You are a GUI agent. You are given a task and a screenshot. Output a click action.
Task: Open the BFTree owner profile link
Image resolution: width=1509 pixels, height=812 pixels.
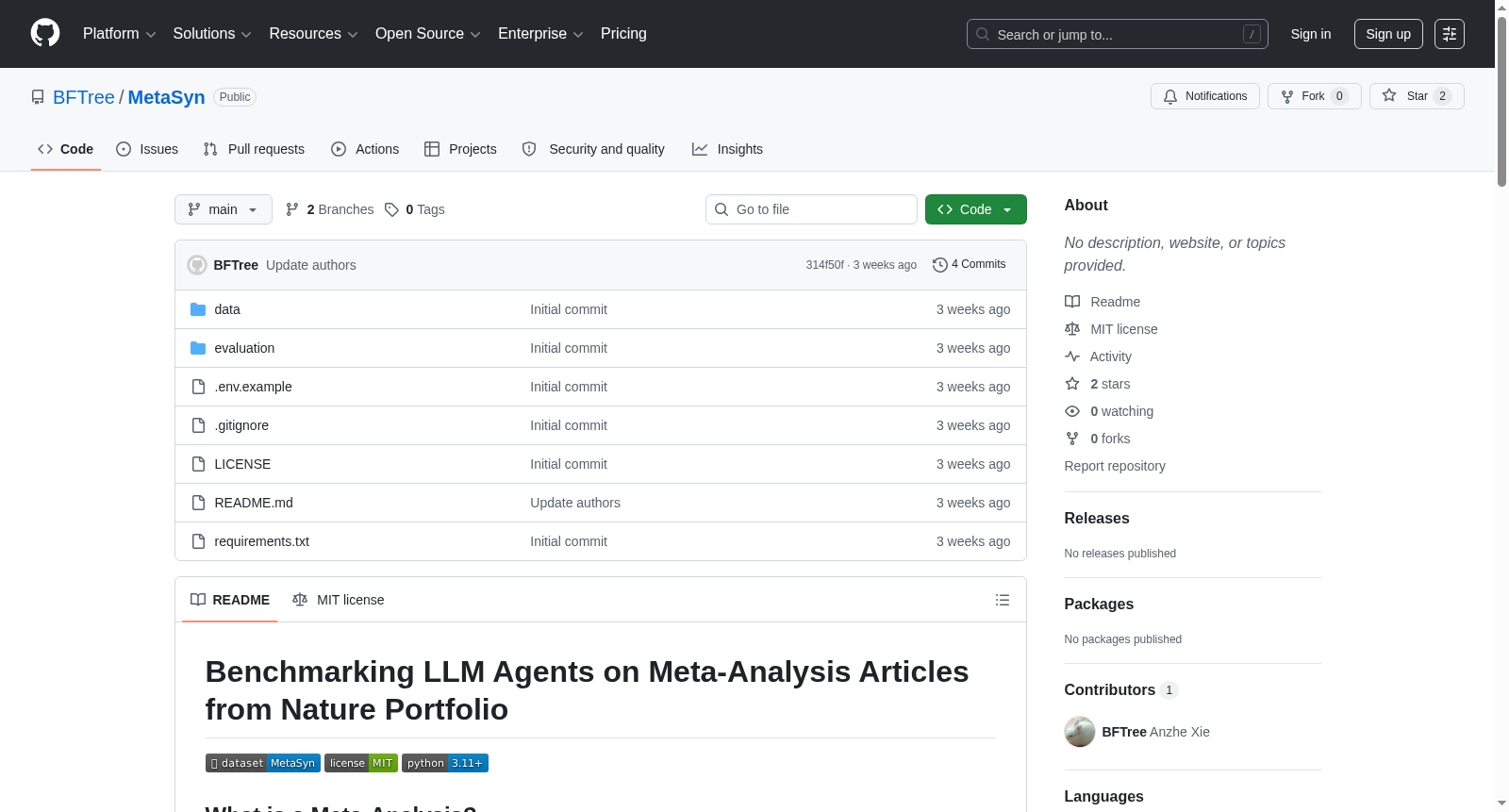tap(84, 97)
